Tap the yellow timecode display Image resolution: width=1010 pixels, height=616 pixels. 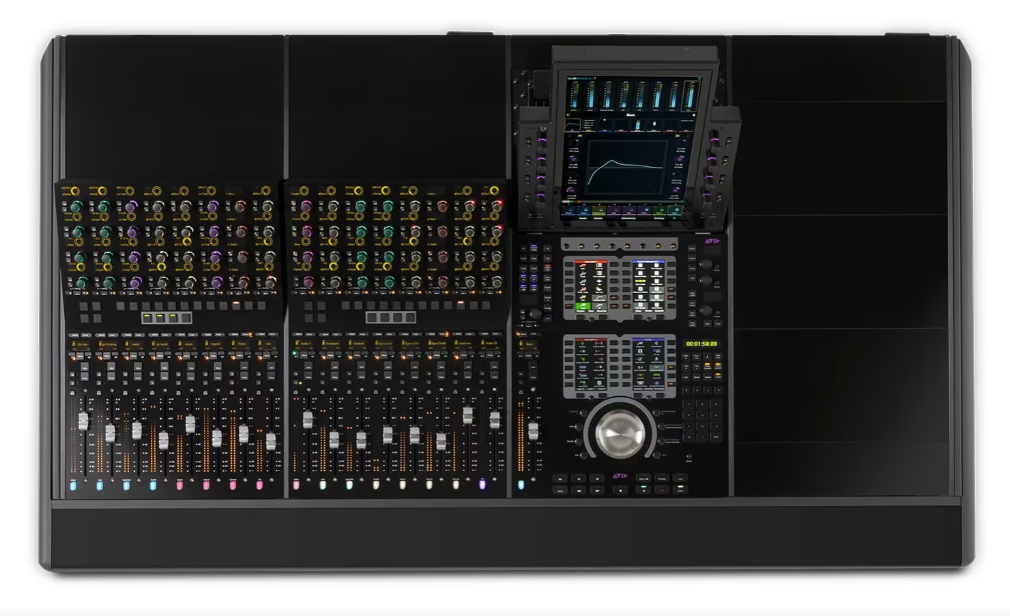pyautogui.click(x=700, y=342)
